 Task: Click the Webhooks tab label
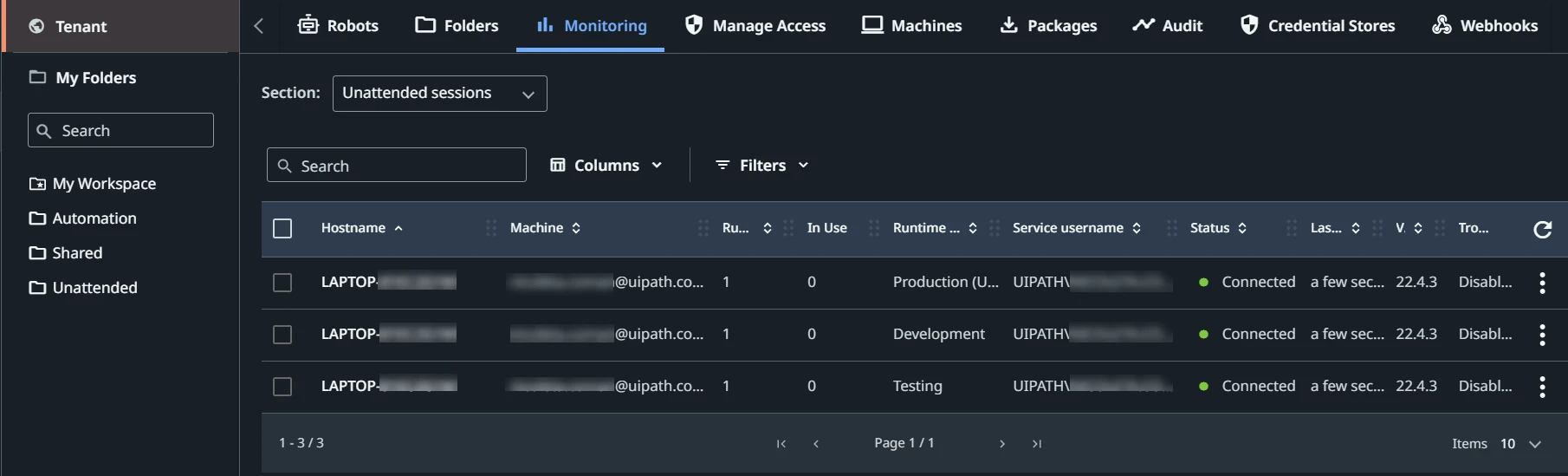(x=1499, y=26)
